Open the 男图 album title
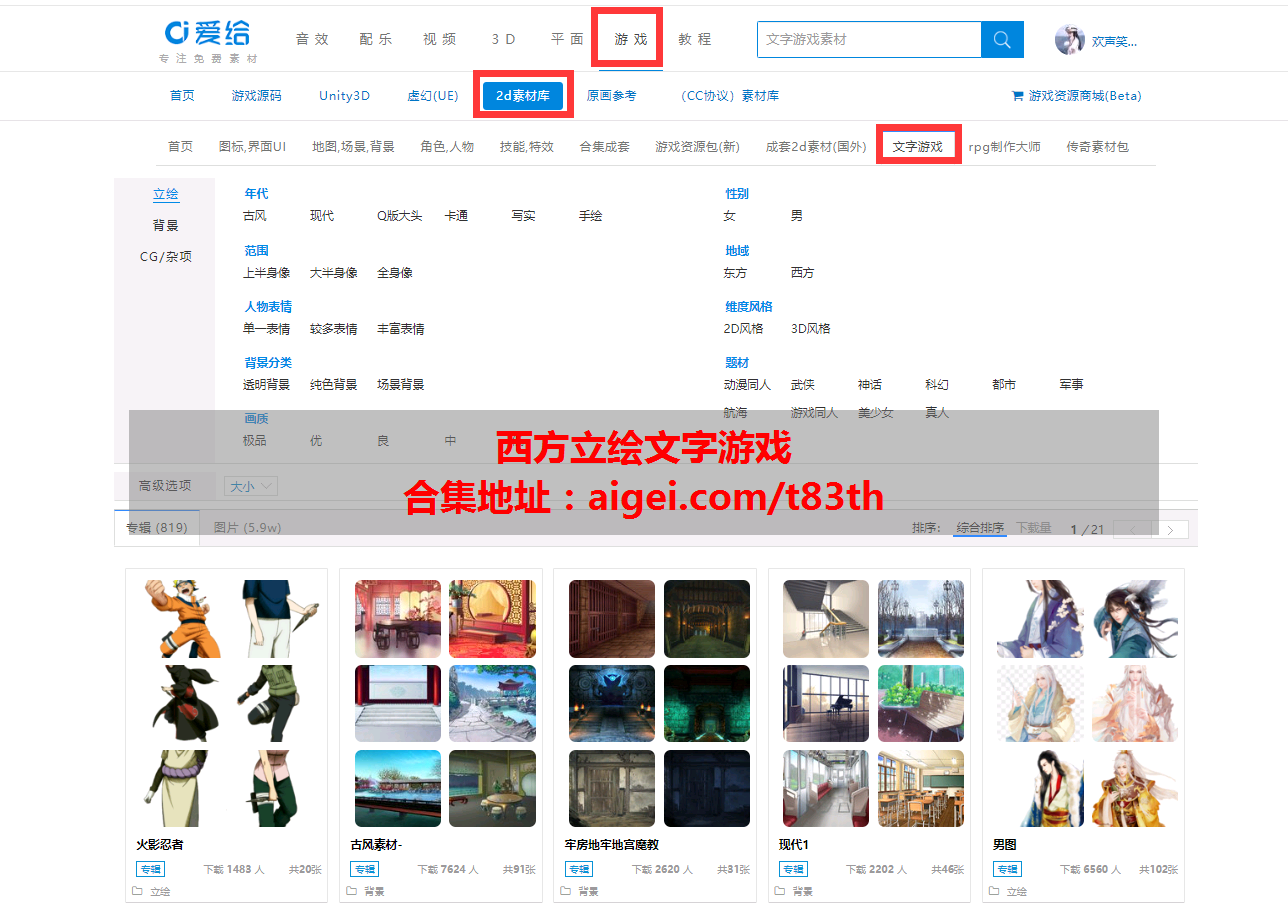The image size is (1288, 912). tap(1005, 845)
